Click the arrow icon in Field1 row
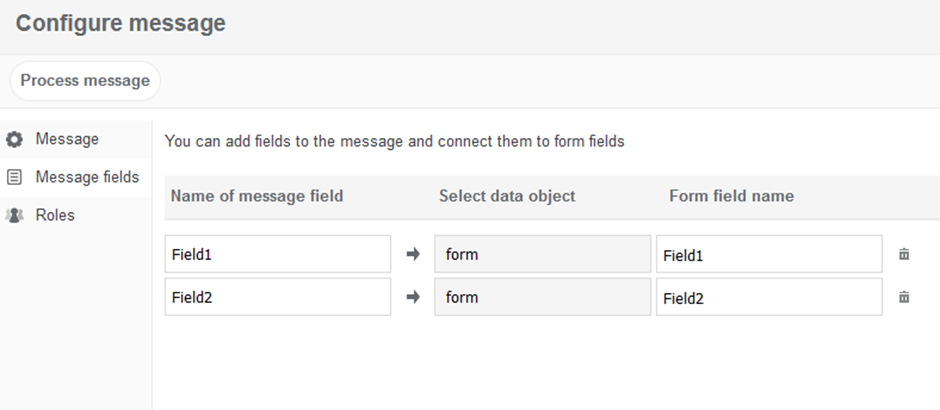The height and width of the screenshot is (410, 940). 413,254
